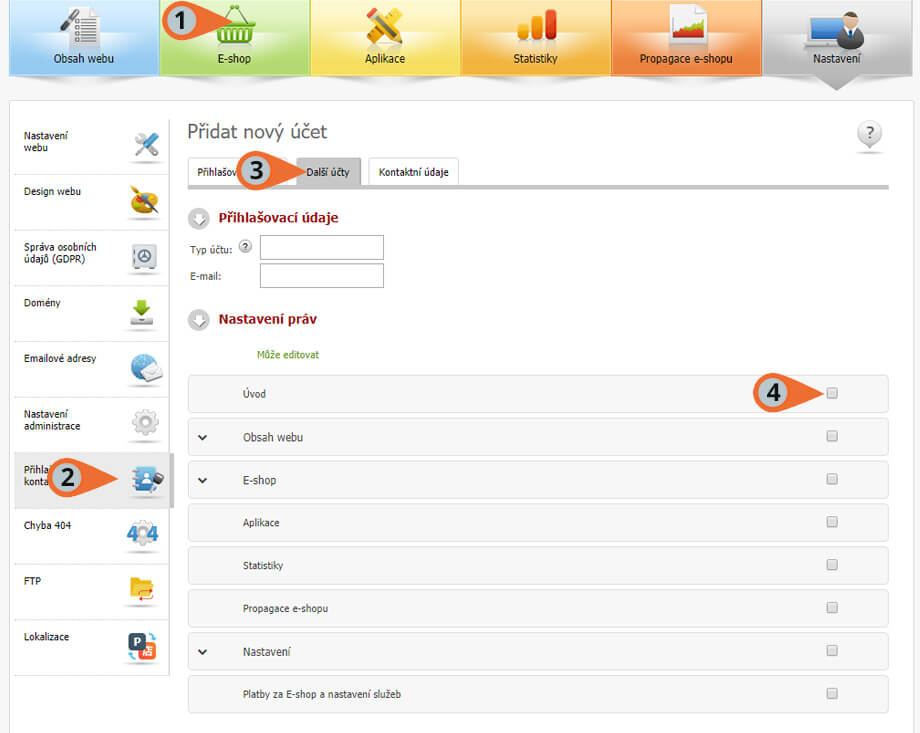This screenshot has width=920, height=733.
Task: Expand the Obsah webu permissions row
Action: pyautogui.click(x=203, y=437)
